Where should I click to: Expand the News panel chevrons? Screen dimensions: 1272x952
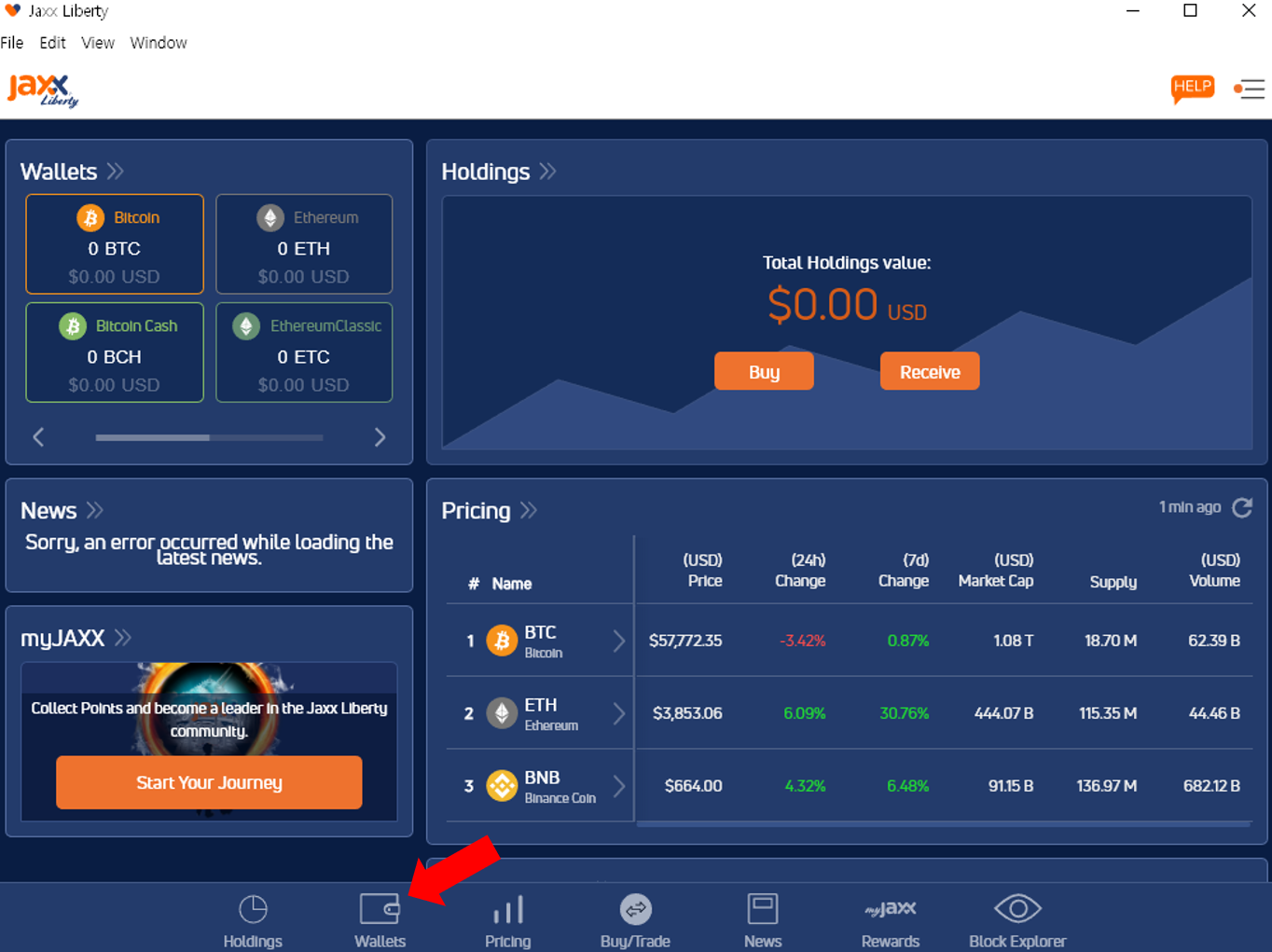click(94, 510)
